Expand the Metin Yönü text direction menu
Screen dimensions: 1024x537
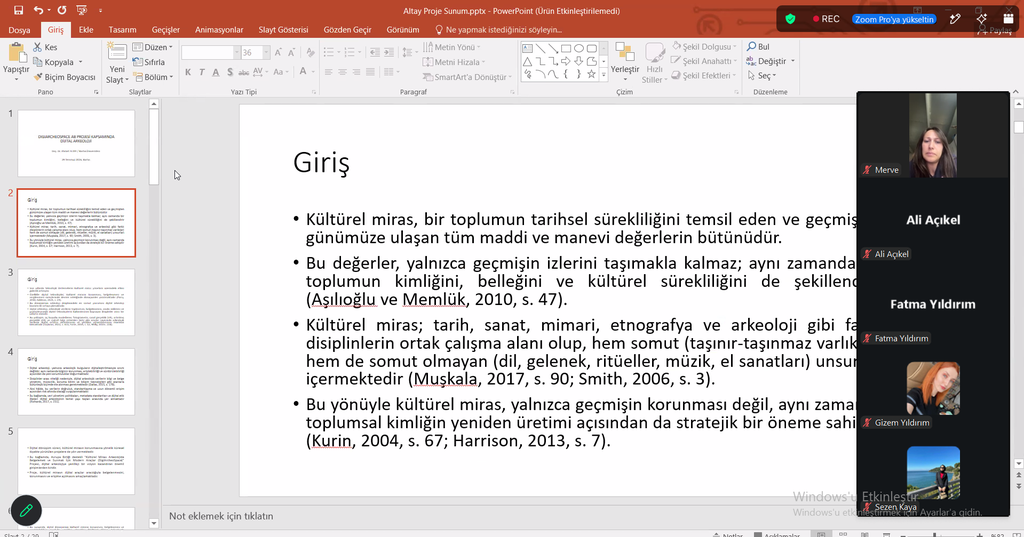click(x=452, y=47)
